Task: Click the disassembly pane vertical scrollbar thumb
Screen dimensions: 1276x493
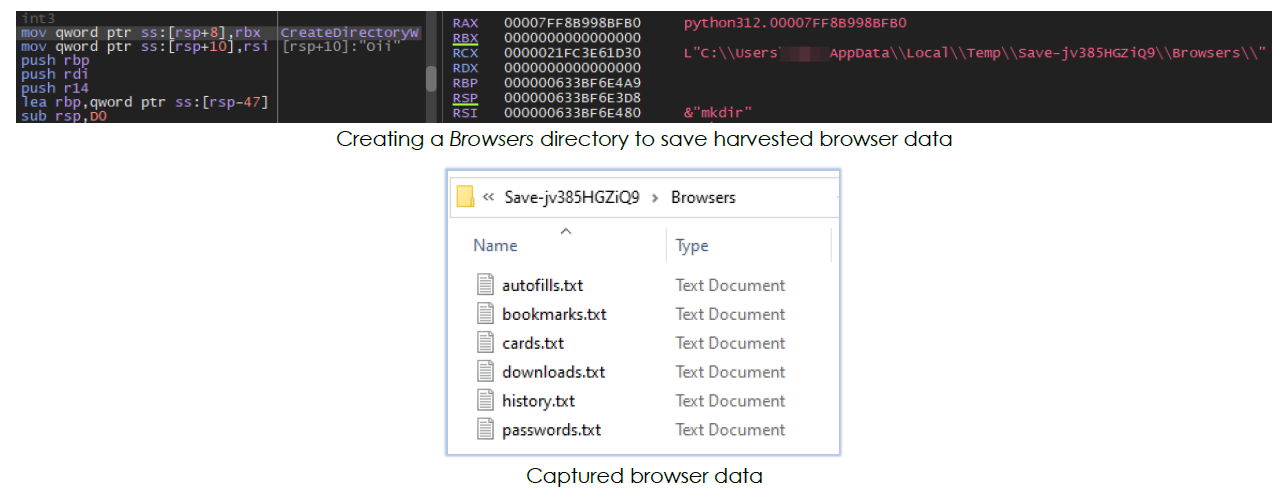Action: [431, 78]
